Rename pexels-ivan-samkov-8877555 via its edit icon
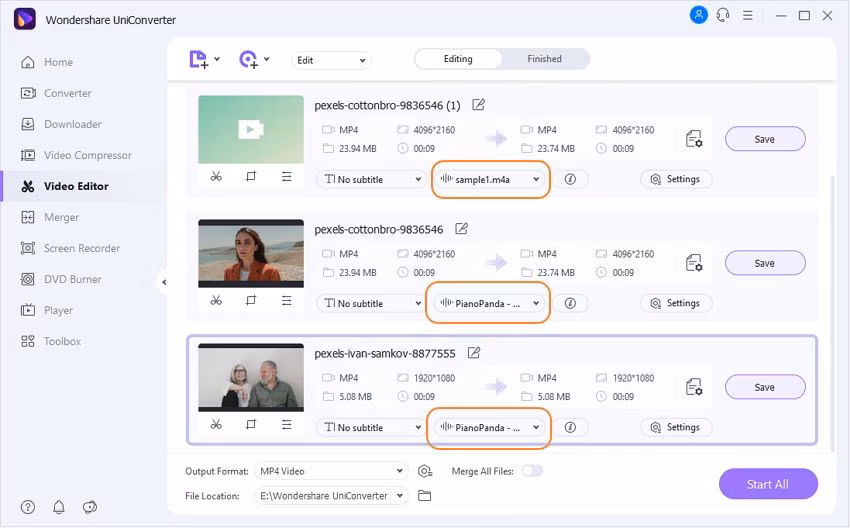The height and width of the screenshot is (528, 850). [x=474, y=353]
